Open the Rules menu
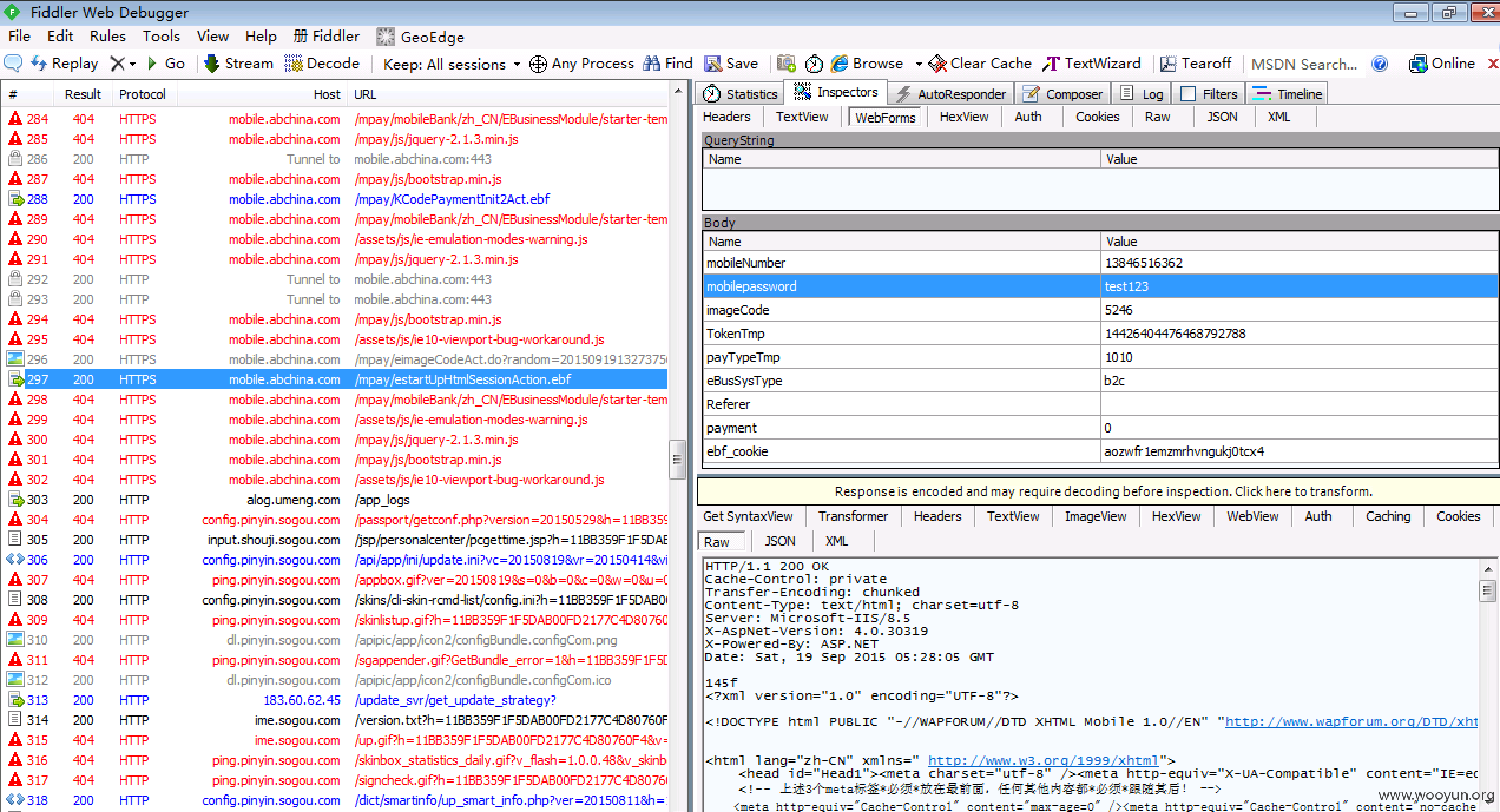Screen dimensions: 1500x812 (x=107, y=37)
